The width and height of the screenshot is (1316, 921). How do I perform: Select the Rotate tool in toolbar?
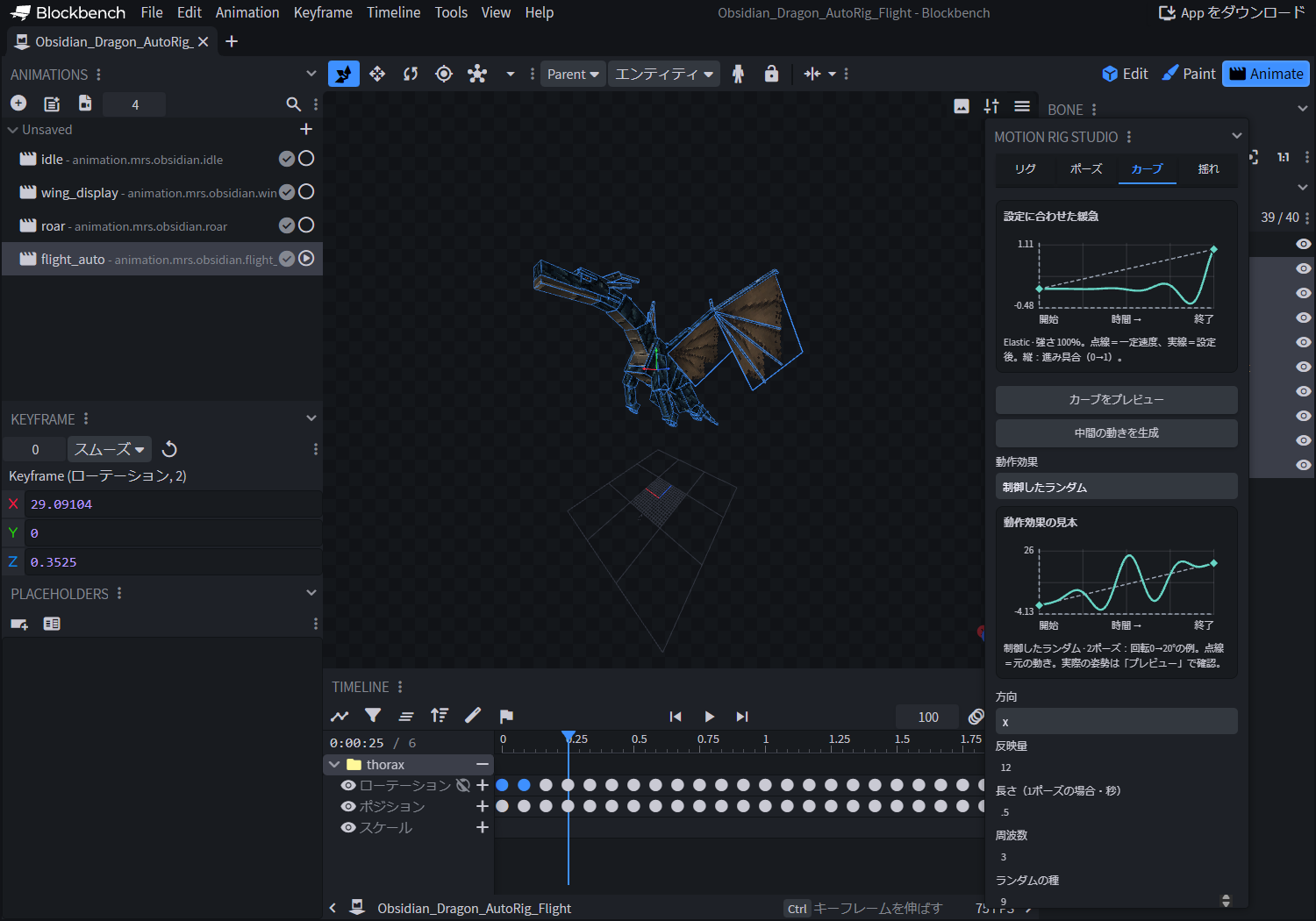[411, 74]
